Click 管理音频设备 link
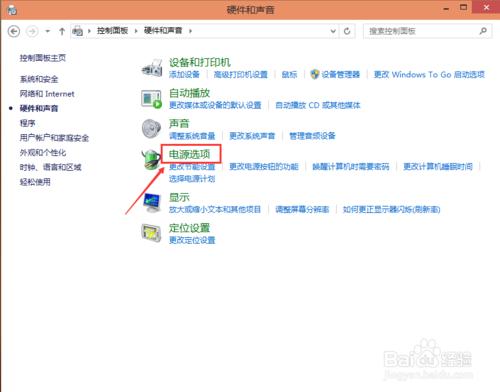This screenshot has height=392, width=500. pos(312,136)
